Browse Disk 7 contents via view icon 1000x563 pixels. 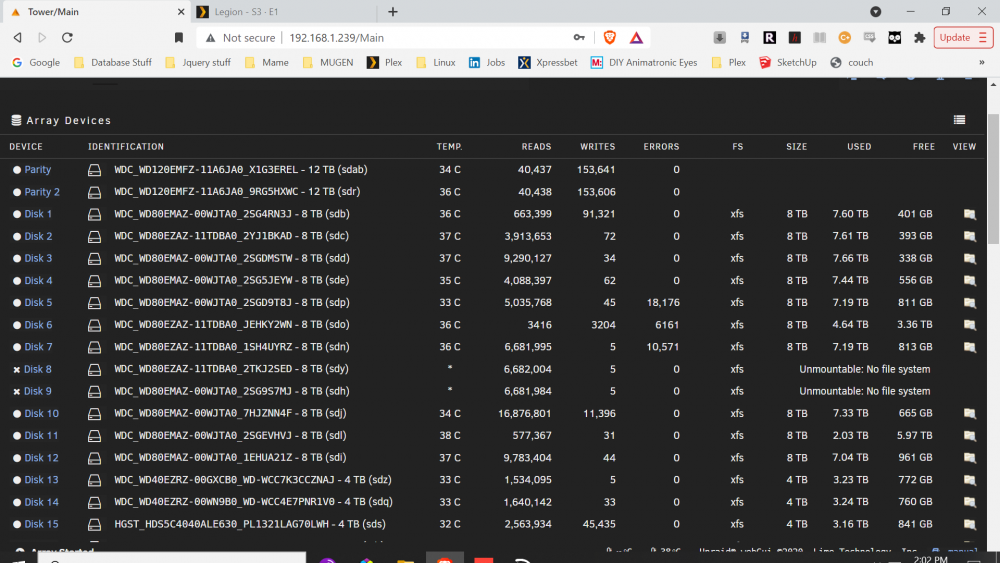click(969, 347)
